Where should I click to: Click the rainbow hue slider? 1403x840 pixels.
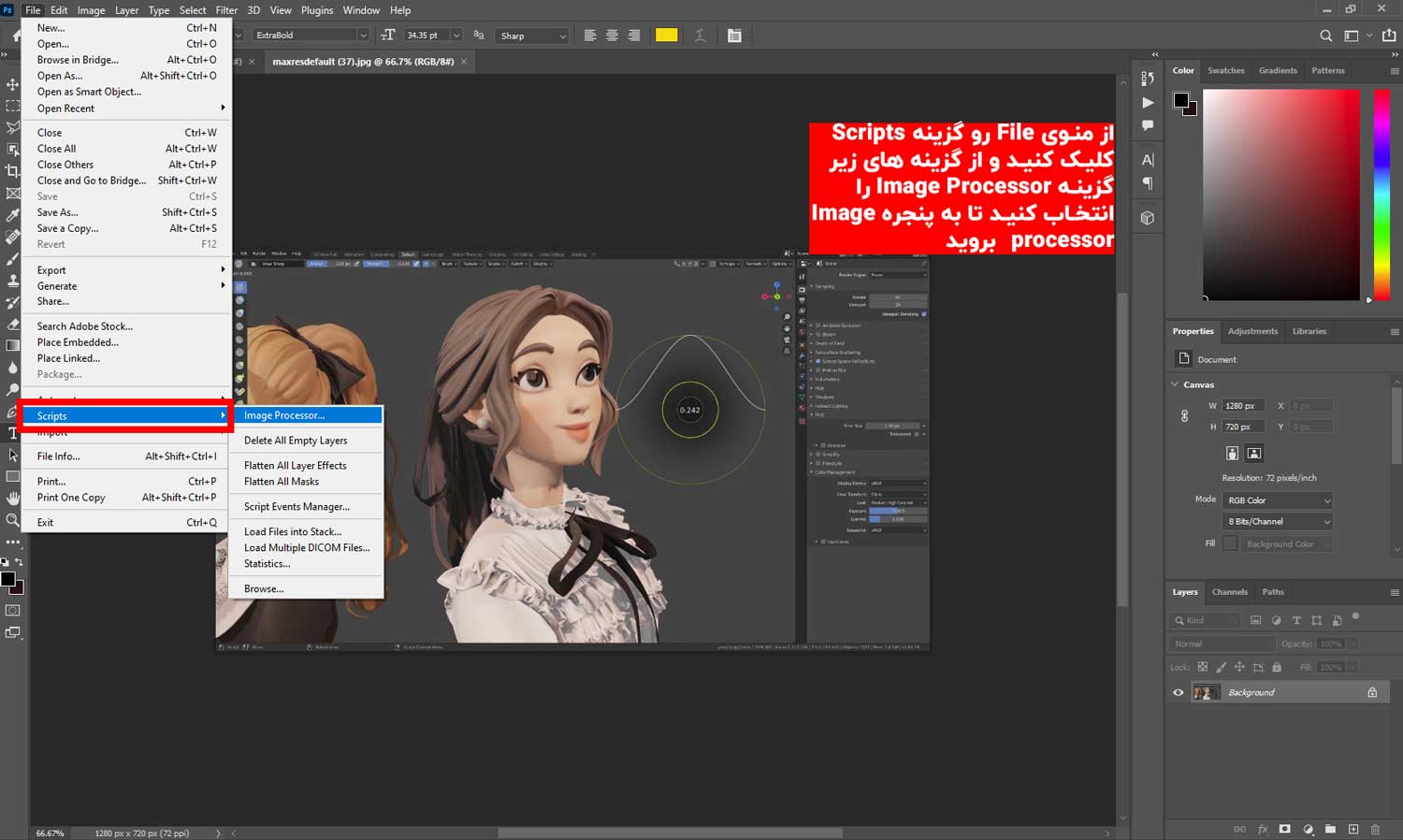[1381, 195]
